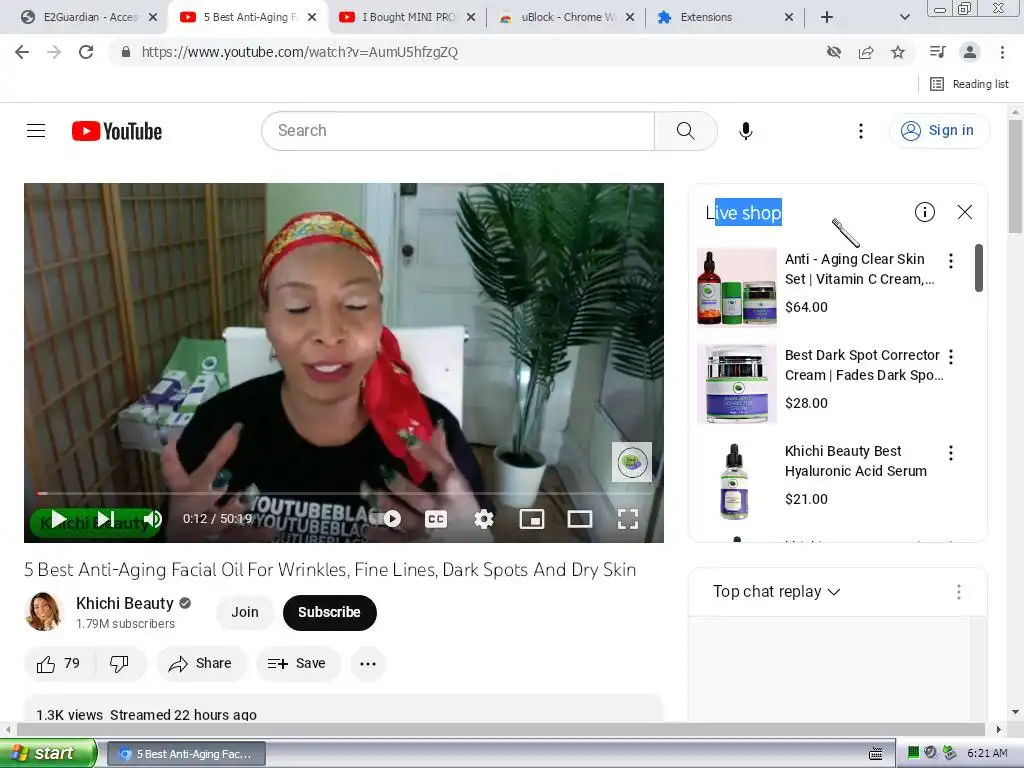1024x768 pixels.
Task: Click the site padlock icon
Action: 126,52
